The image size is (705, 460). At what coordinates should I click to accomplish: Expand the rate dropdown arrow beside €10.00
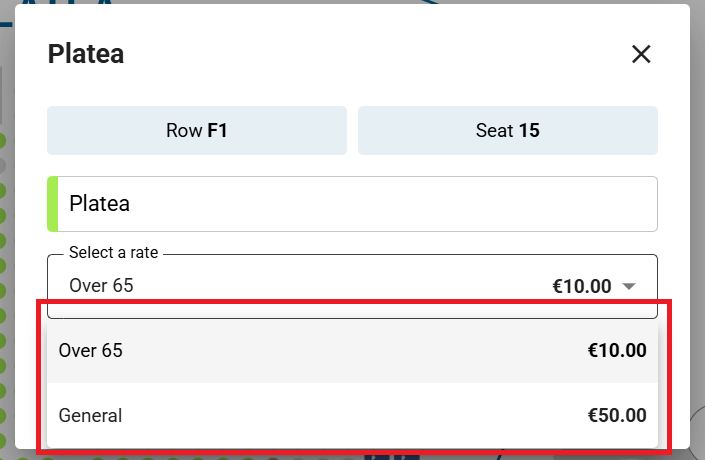tap(629, 286)
